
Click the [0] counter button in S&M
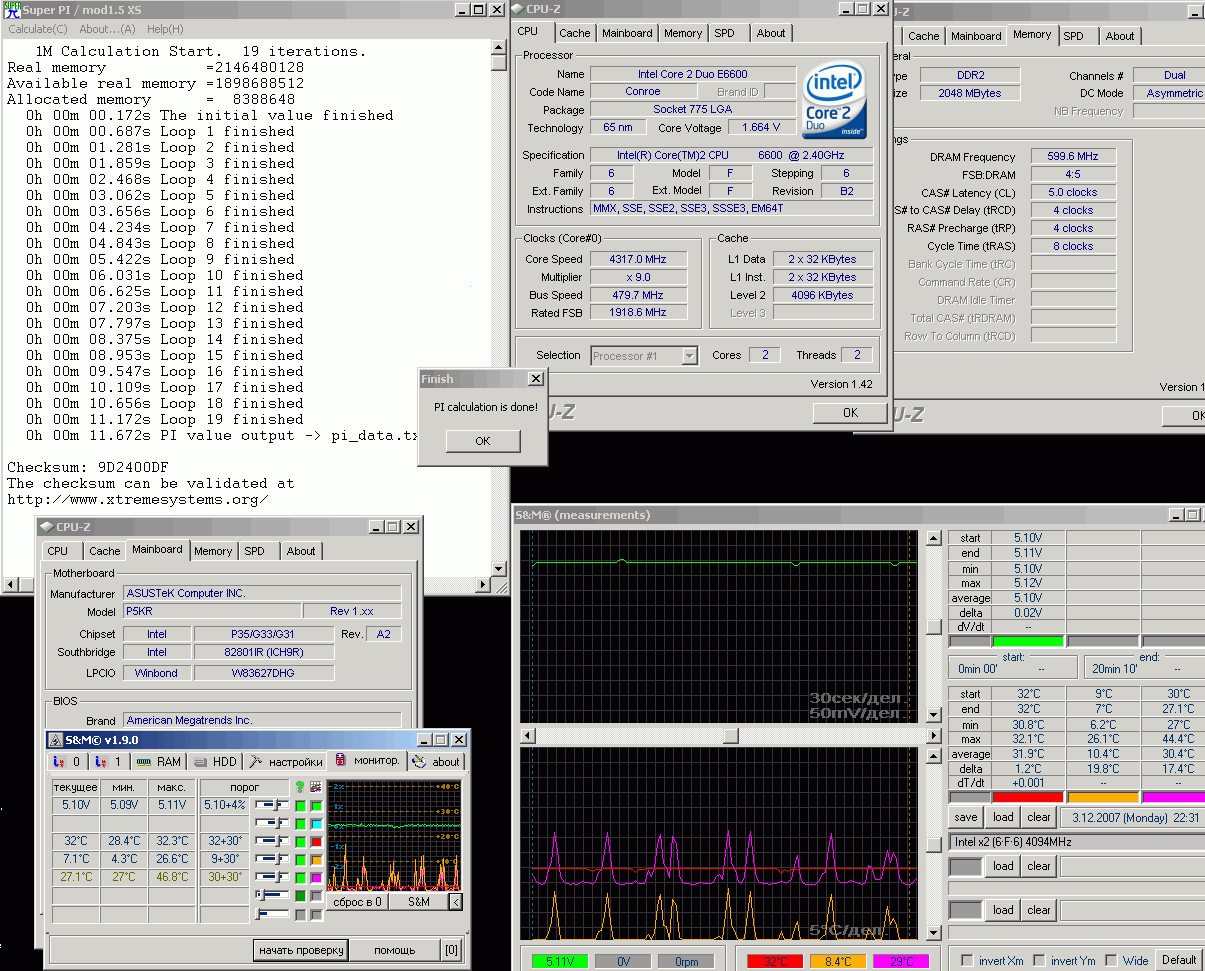[451, 949]
